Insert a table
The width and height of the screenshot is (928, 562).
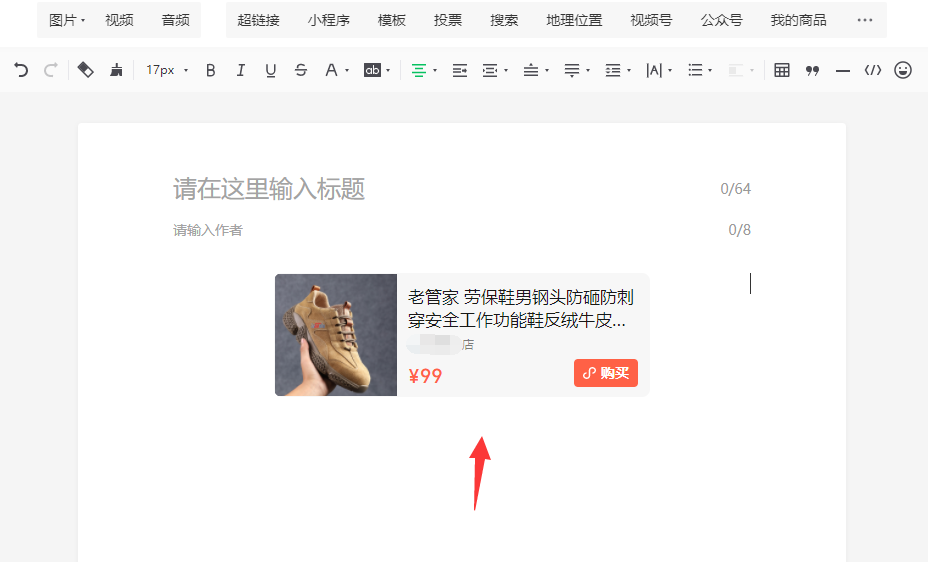782,70
